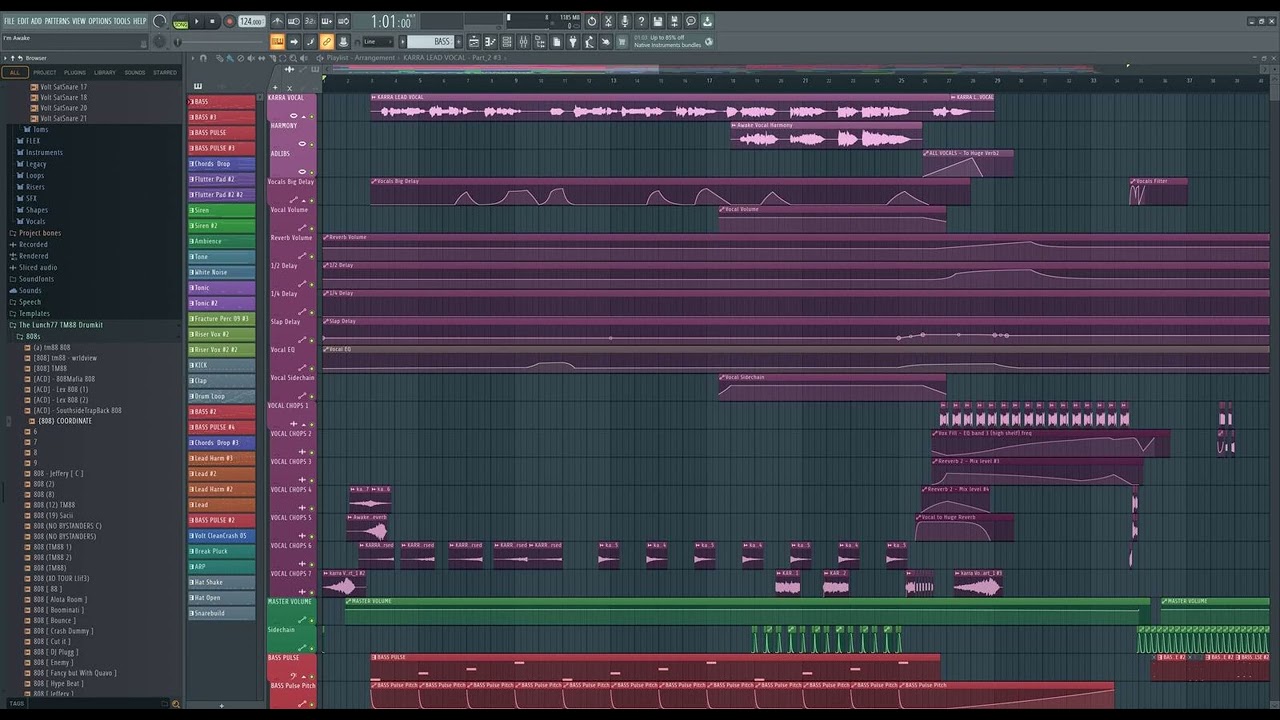Open the Channel rack icon

(506, 41)
